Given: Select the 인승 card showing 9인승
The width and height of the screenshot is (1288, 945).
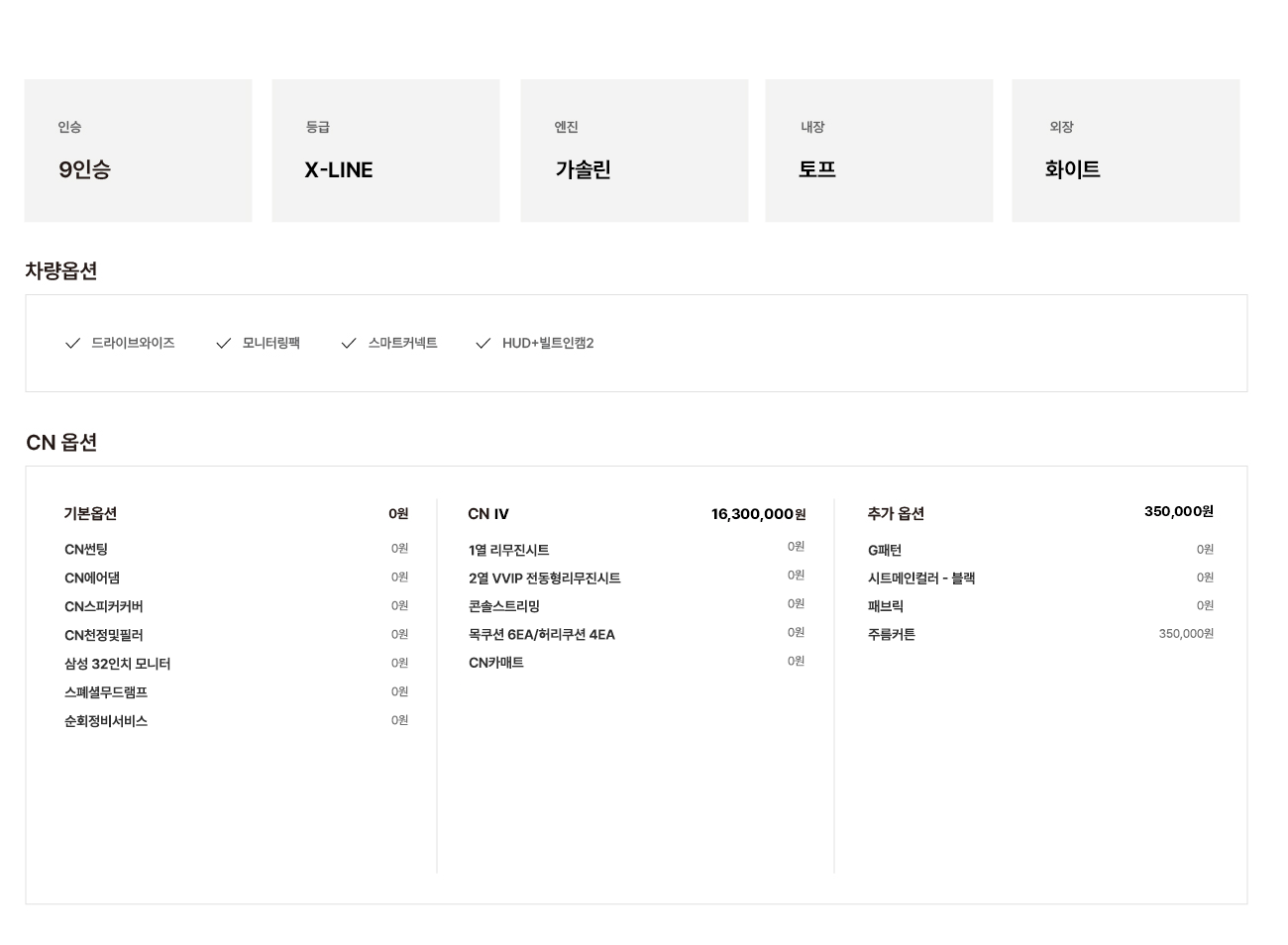Looking at the screenshot, I should 139,151.
